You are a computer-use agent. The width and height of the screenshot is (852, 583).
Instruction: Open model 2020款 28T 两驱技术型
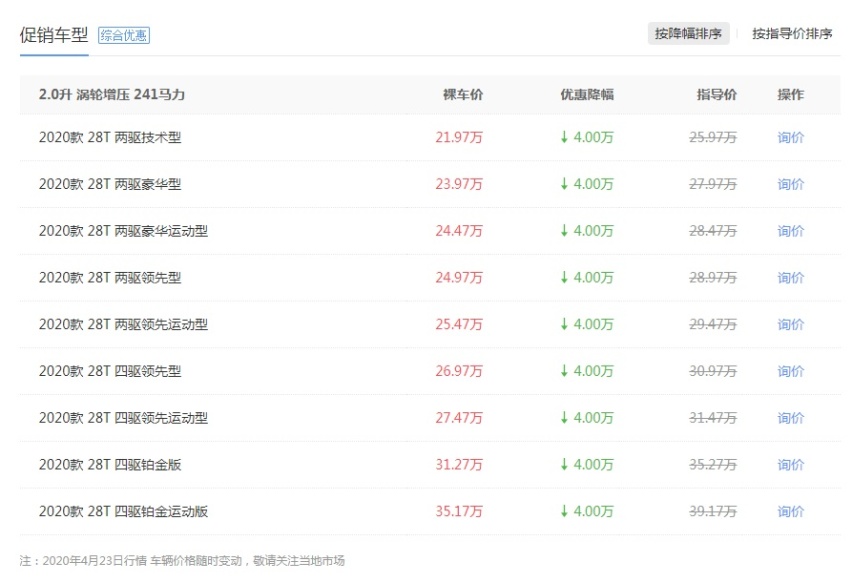click(110, 137)
